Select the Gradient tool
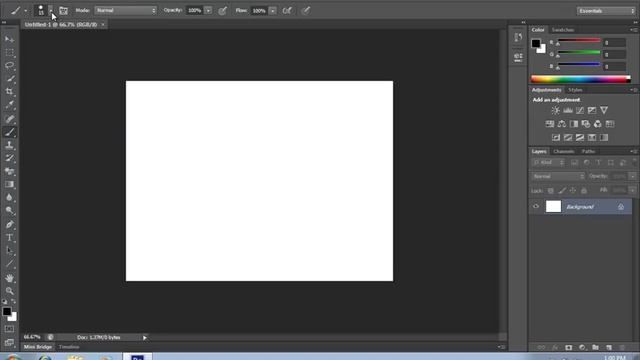This screenshot has width=640, height=360. coord(9,184)
